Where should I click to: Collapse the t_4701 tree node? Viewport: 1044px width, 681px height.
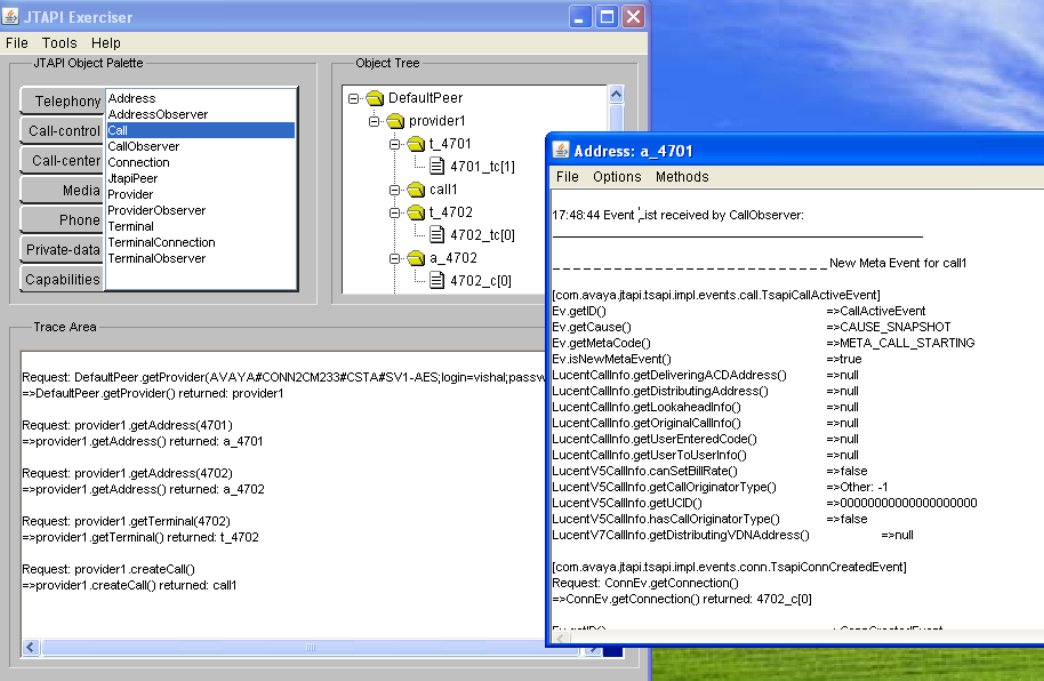395,144
